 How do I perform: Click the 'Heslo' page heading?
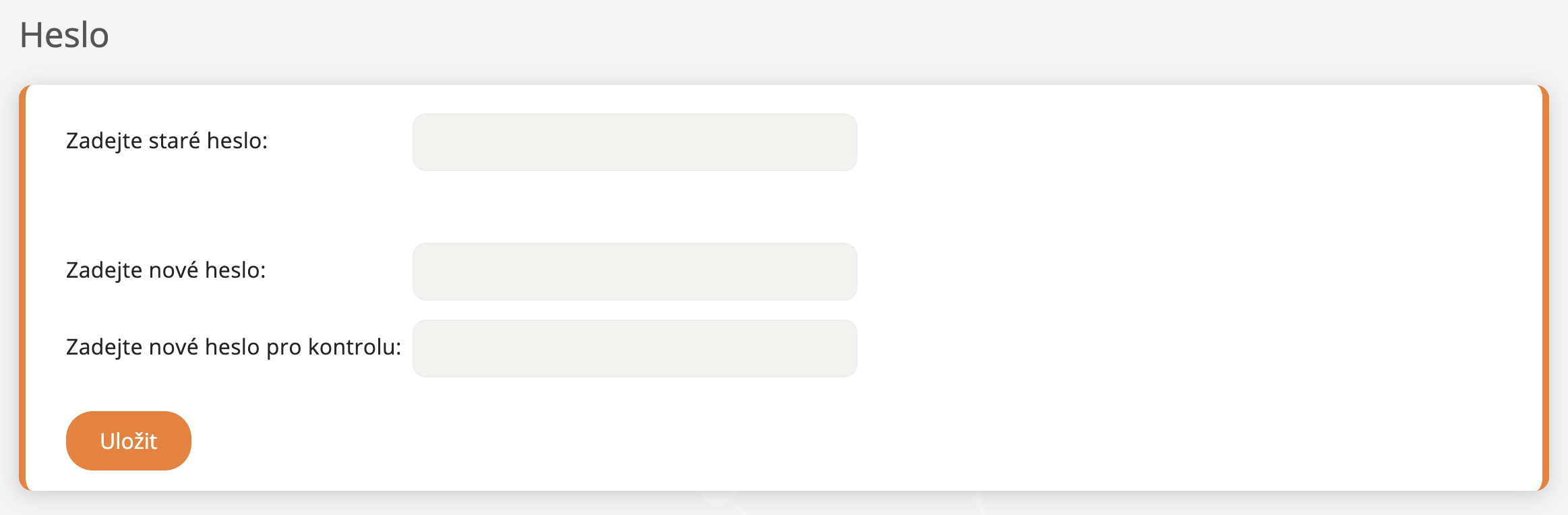click(x=64, y=35)
